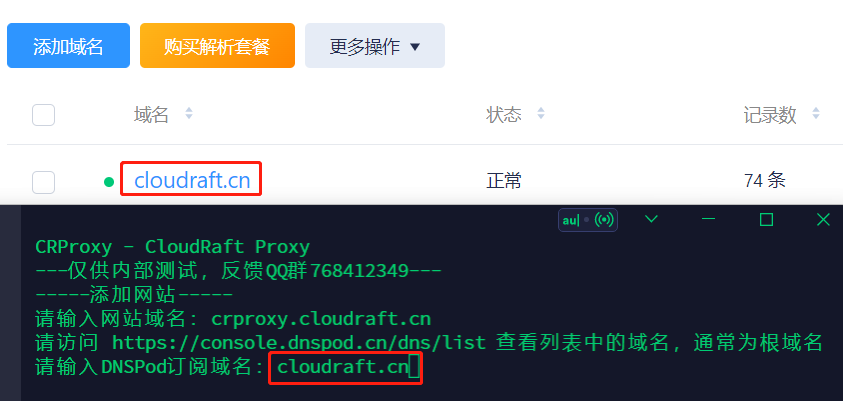
Task: Toggle the select-all checkbox in header
Action: click(x=44, y=114)
